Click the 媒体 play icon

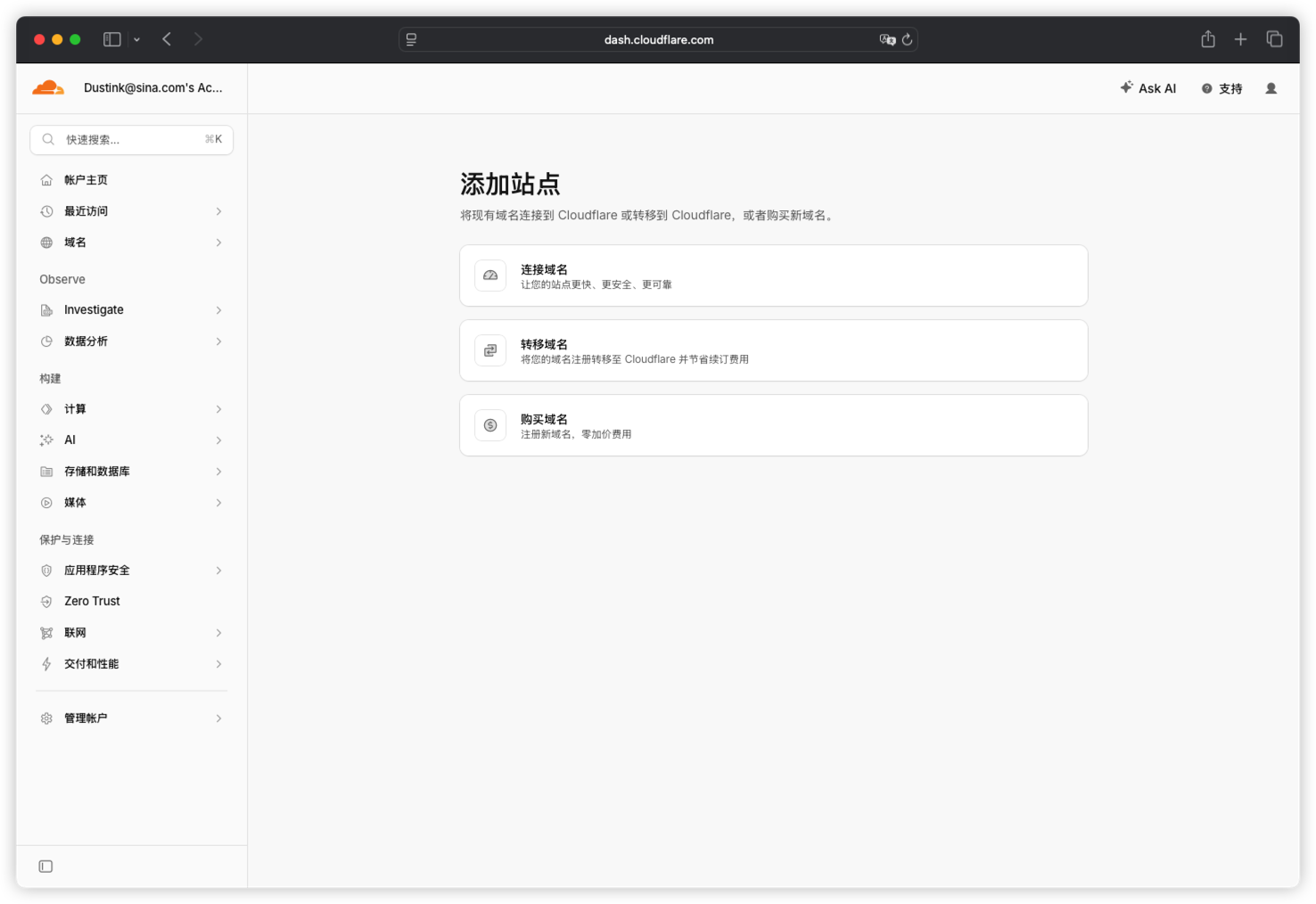[x=46, y=503]
